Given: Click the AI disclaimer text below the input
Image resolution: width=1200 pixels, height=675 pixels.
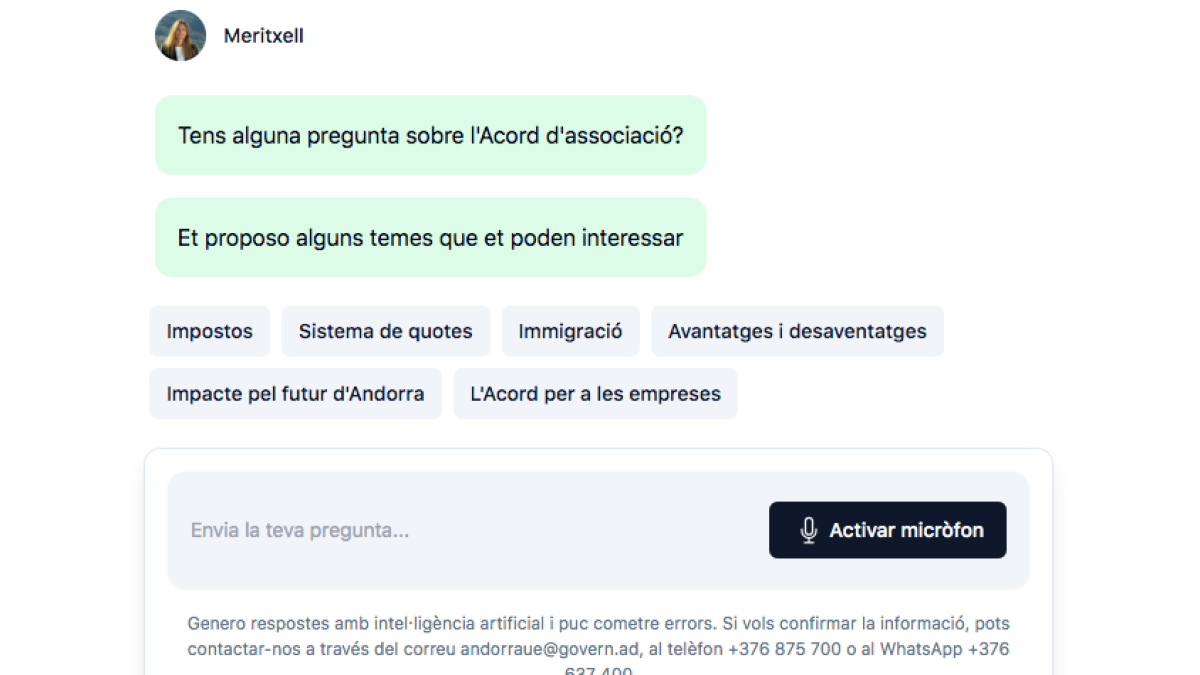Looking at the screenshot, I should (598, 635).
